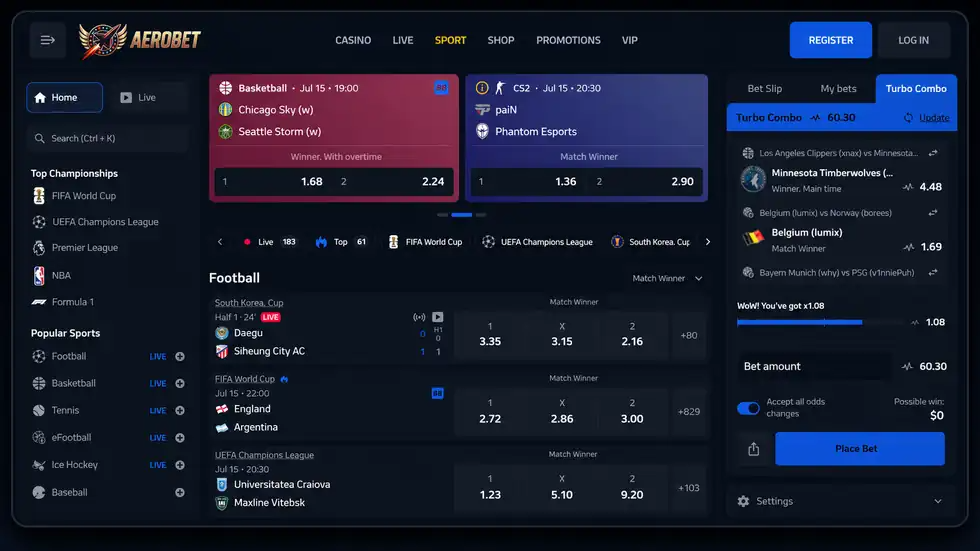Click the info icon on CS2 card
The width and height of the screenshot is (980, 551).
(x=481, y=88)
